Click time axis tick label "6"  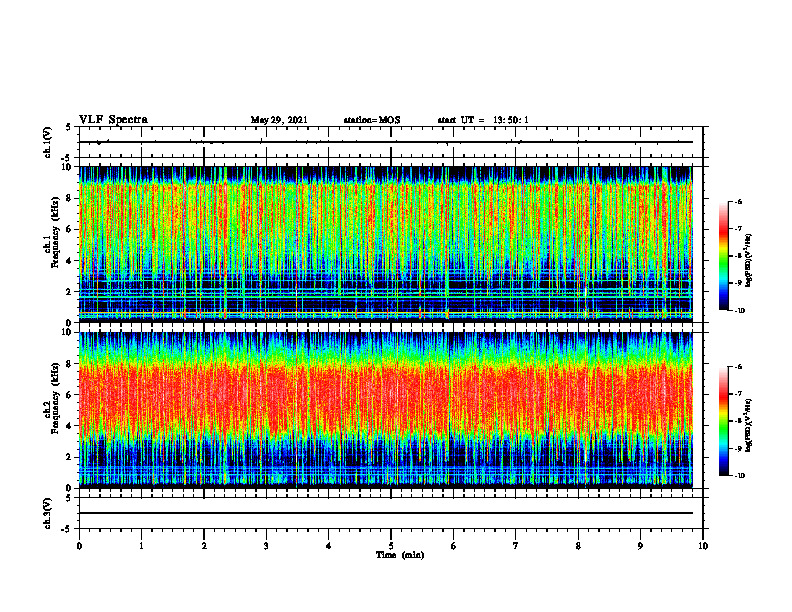[x=453, y=546]
